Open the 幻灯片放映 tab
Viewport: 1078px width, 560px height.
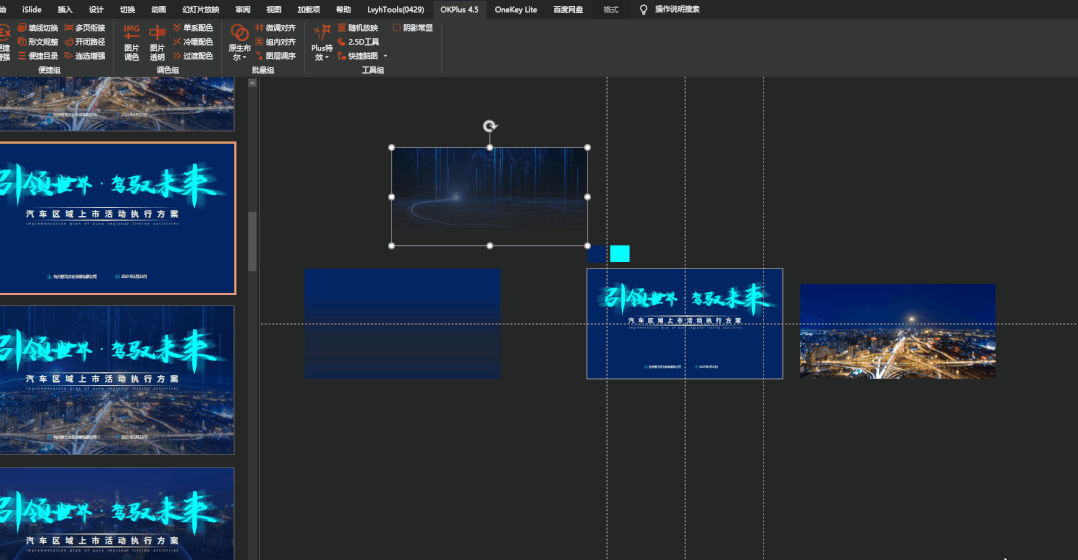pyautogui.click(x=201, y=10)
